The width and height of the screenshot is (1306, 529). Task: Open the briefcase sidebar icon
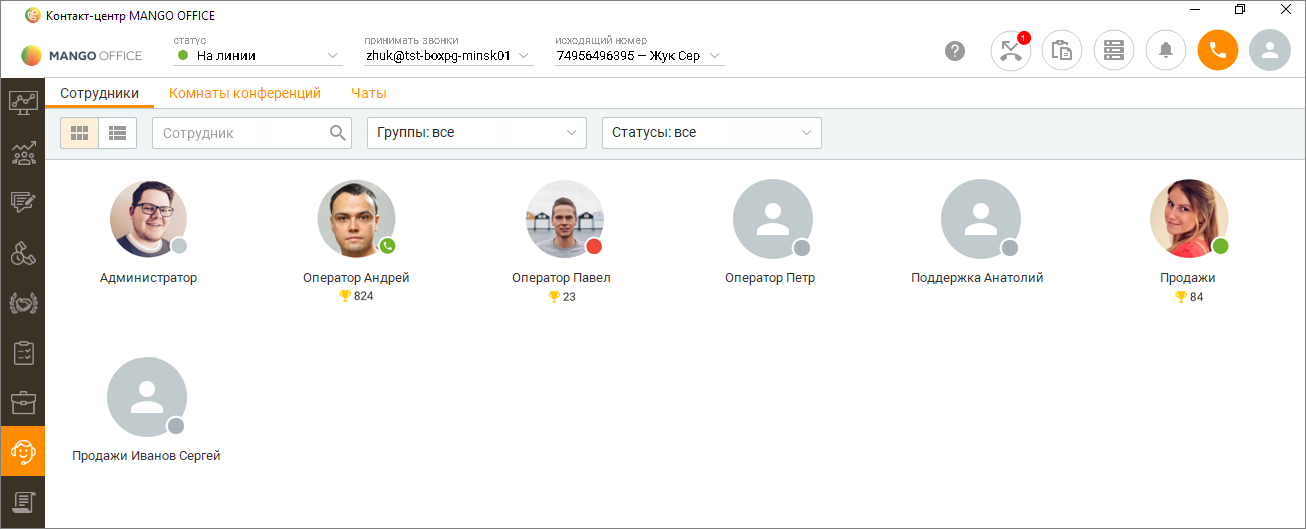[22, 402]
